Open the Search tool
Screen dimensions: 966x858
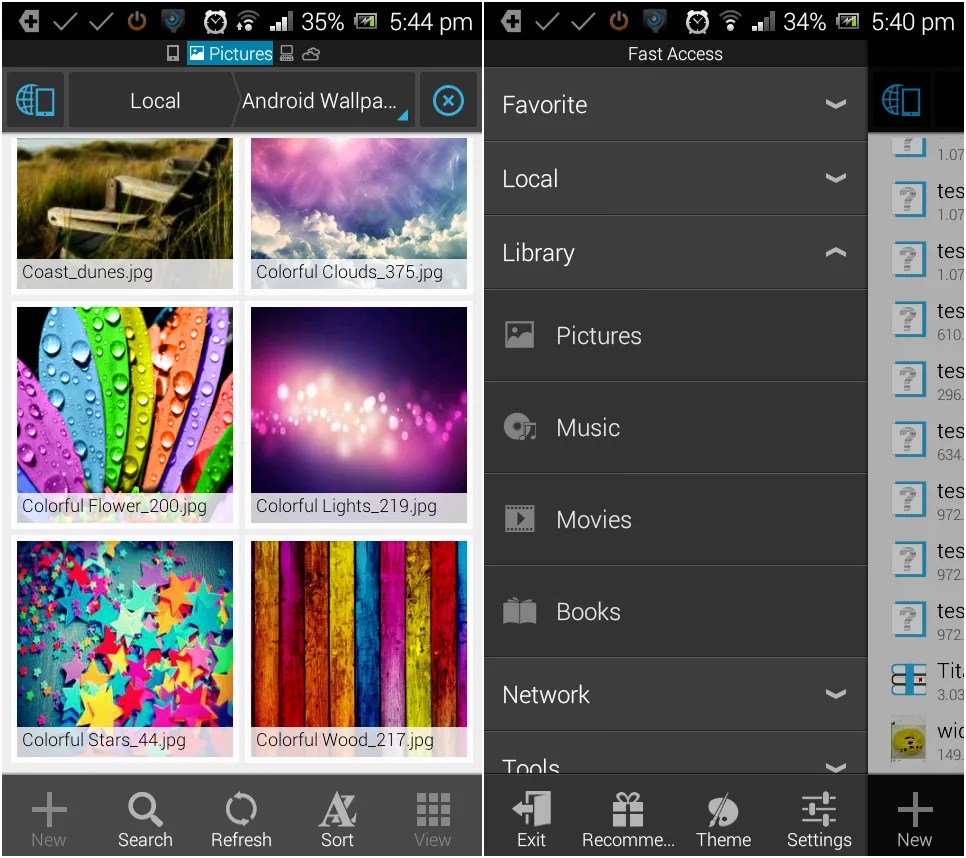click(145, 817)
